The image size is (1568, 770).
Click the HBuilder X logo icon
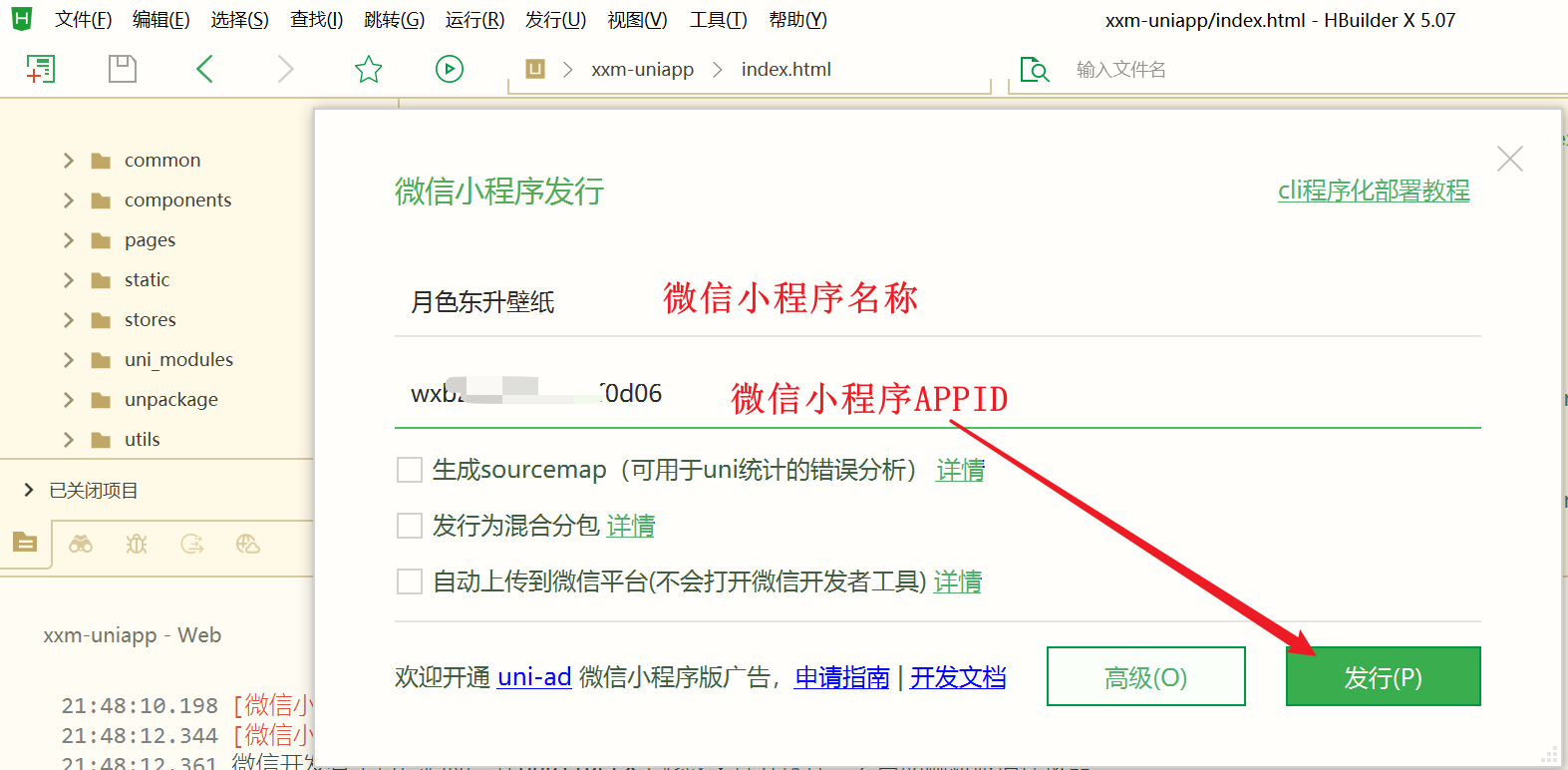tap(21, 19)
